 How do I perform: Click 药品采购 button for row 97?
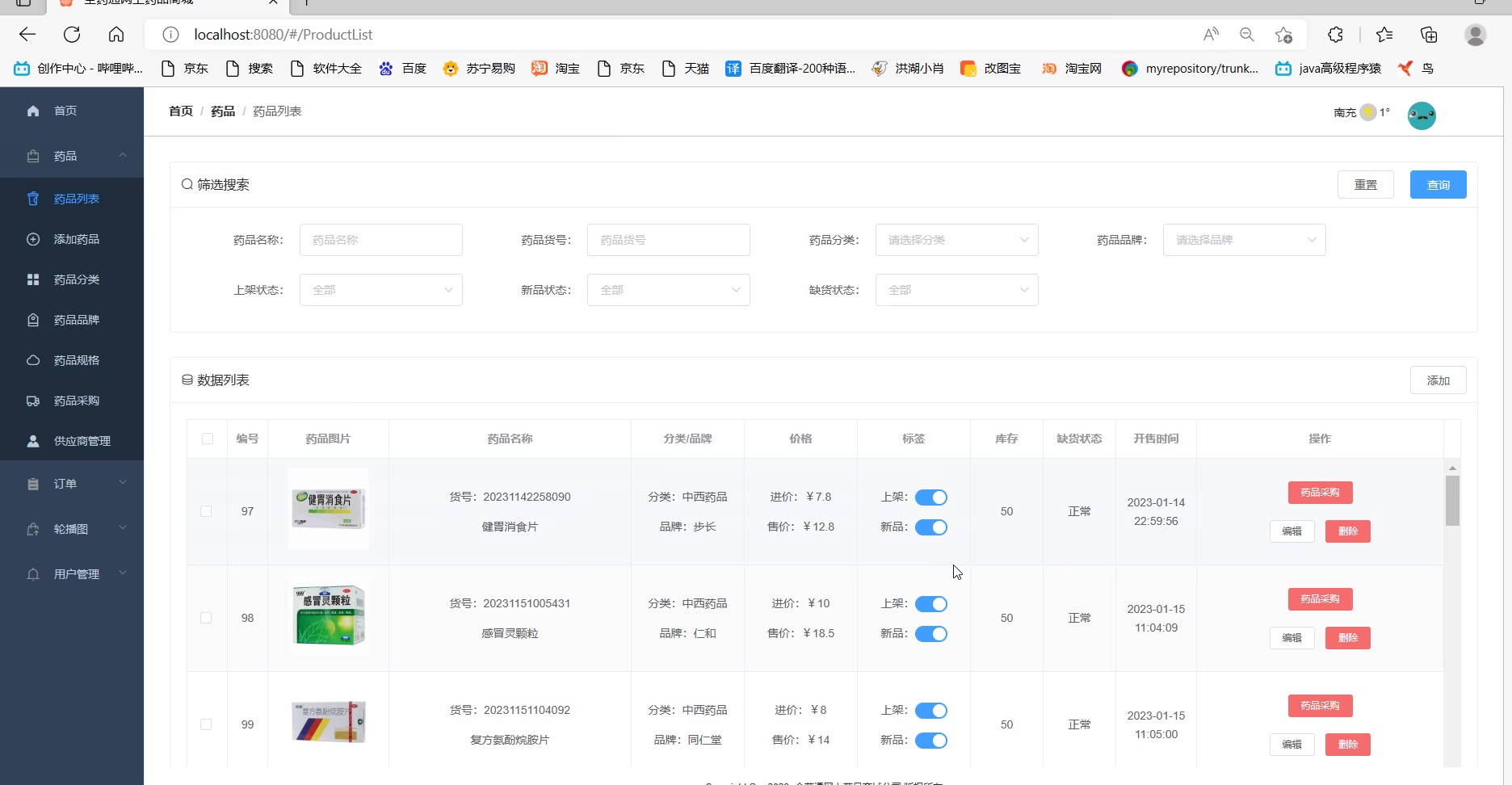click(1320, 493)
